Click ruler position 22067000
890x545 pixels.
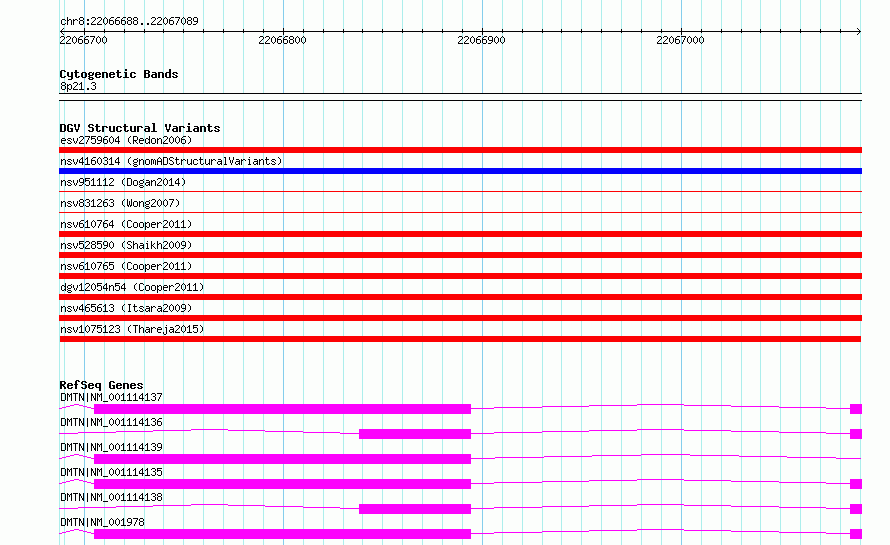680,40
